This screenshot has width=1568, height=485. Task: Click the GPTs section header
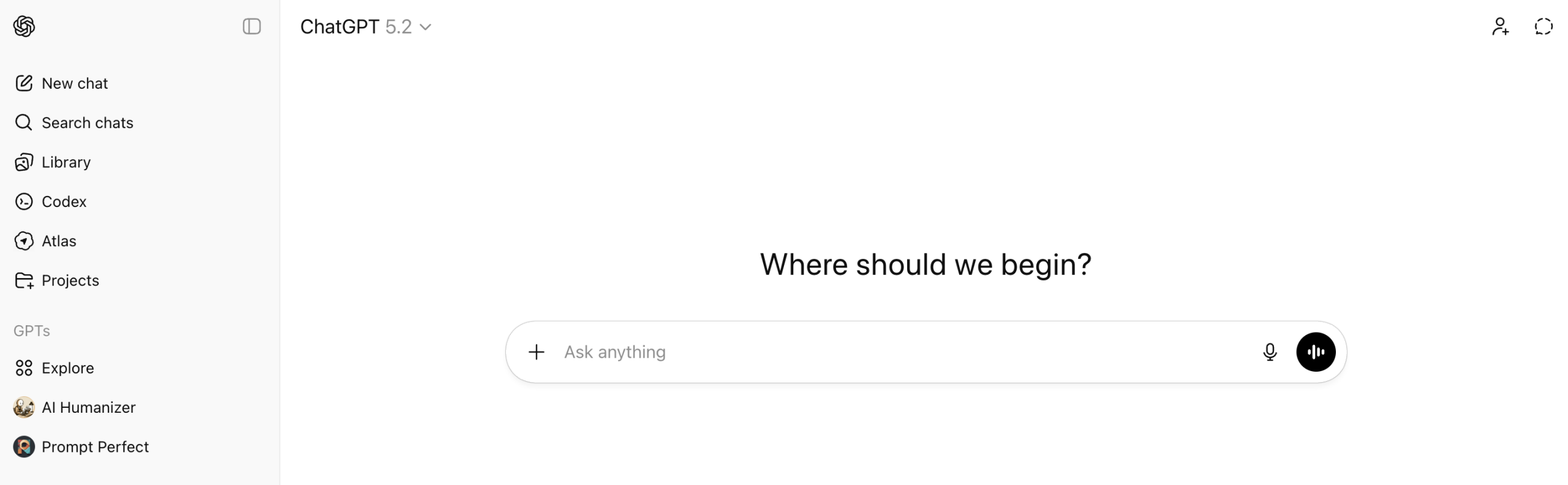point(32,331)
